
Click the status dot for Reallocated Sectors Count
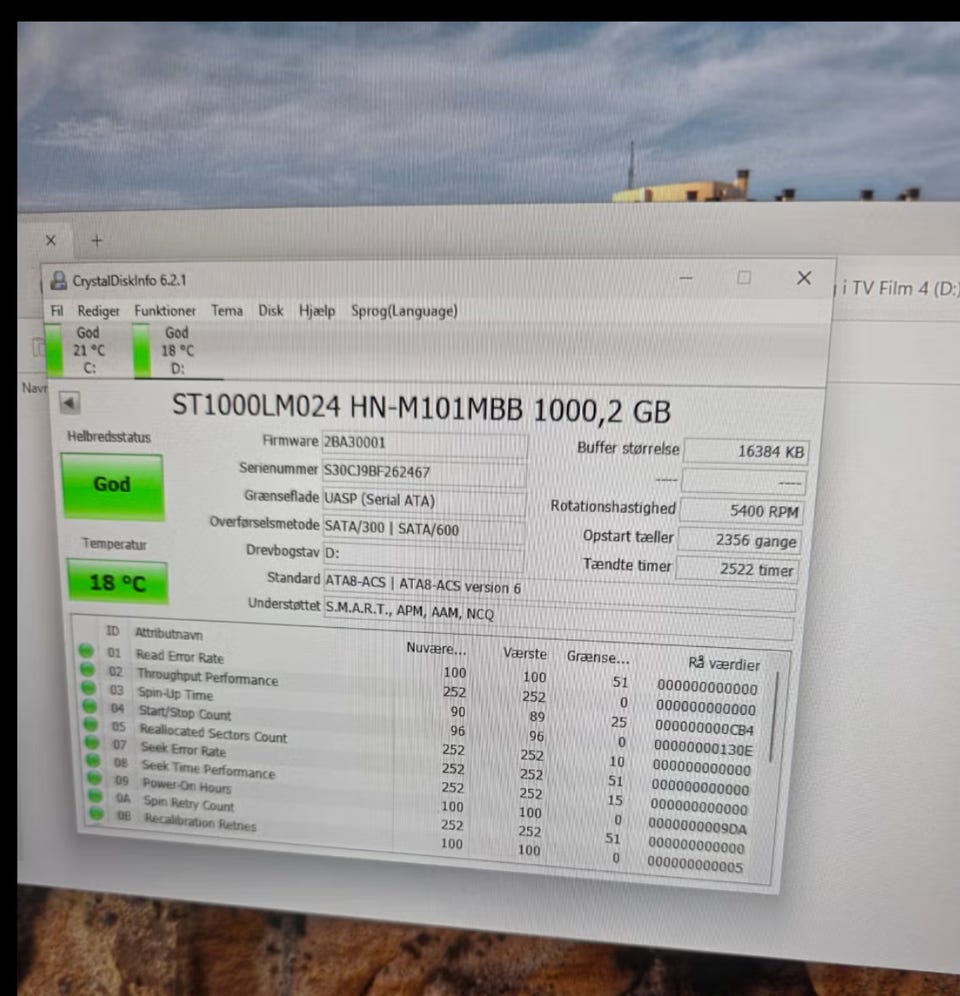[x=91, y=724]
